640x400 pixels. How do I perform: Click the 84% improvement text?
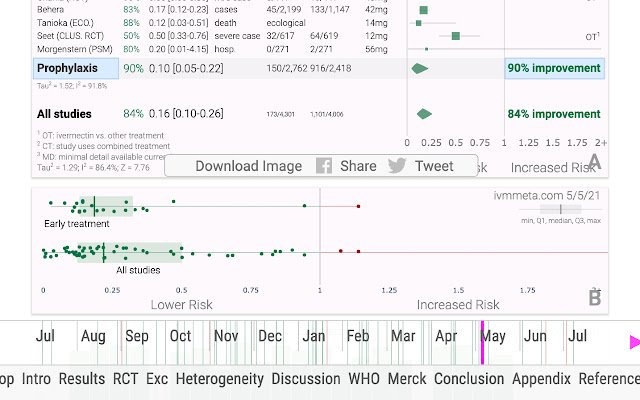[x=554, y=114]
